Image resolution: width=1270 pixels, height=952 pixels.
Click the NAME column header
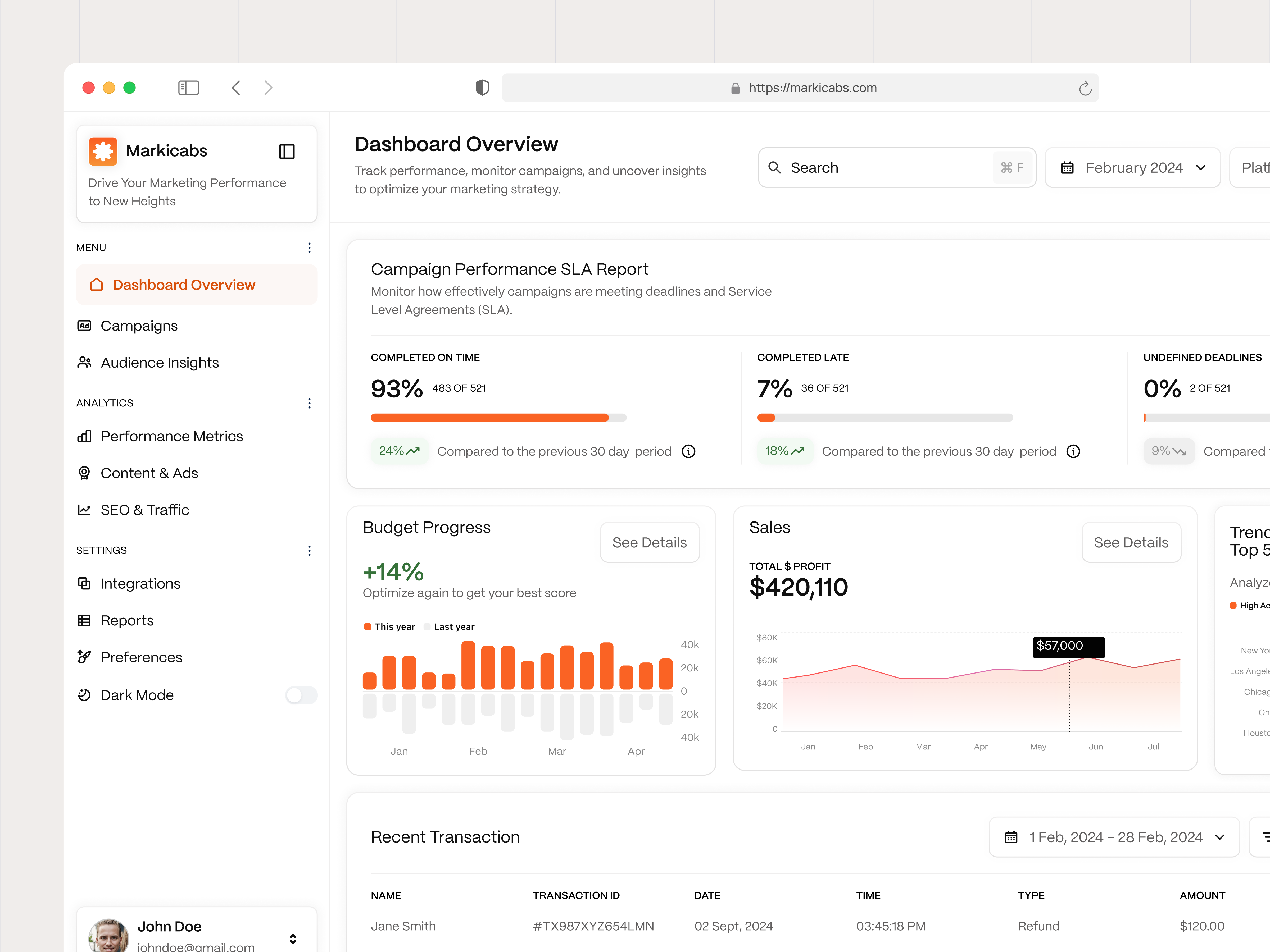point(386,895)
